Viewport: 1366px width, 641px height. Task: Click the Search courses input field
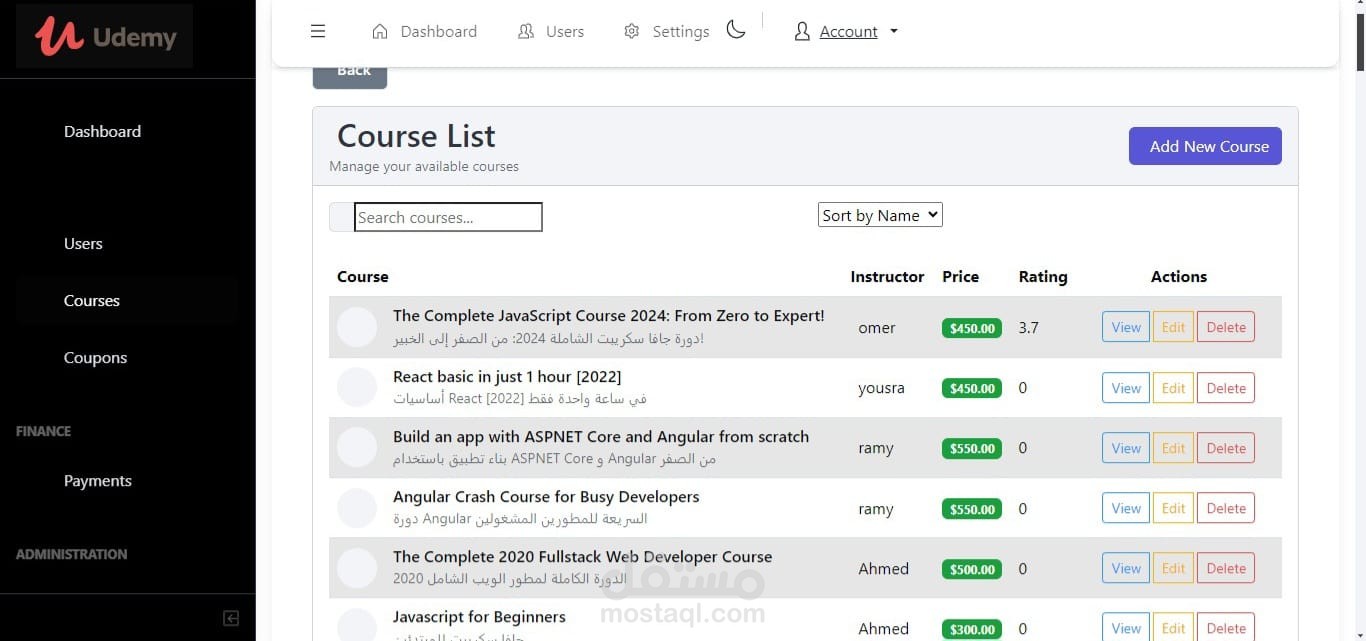click(448, 217)
